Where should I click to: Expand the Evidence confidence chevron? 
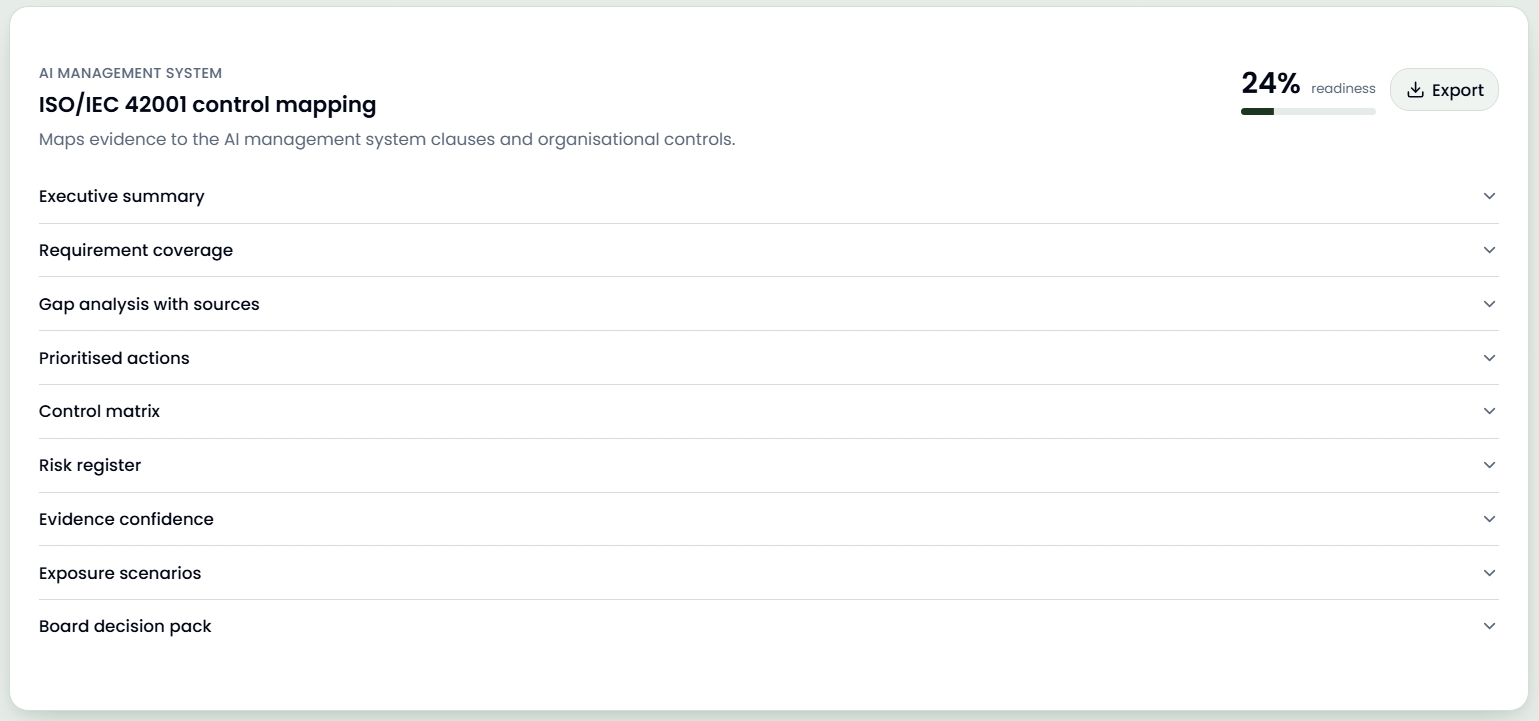[1490, 519]
